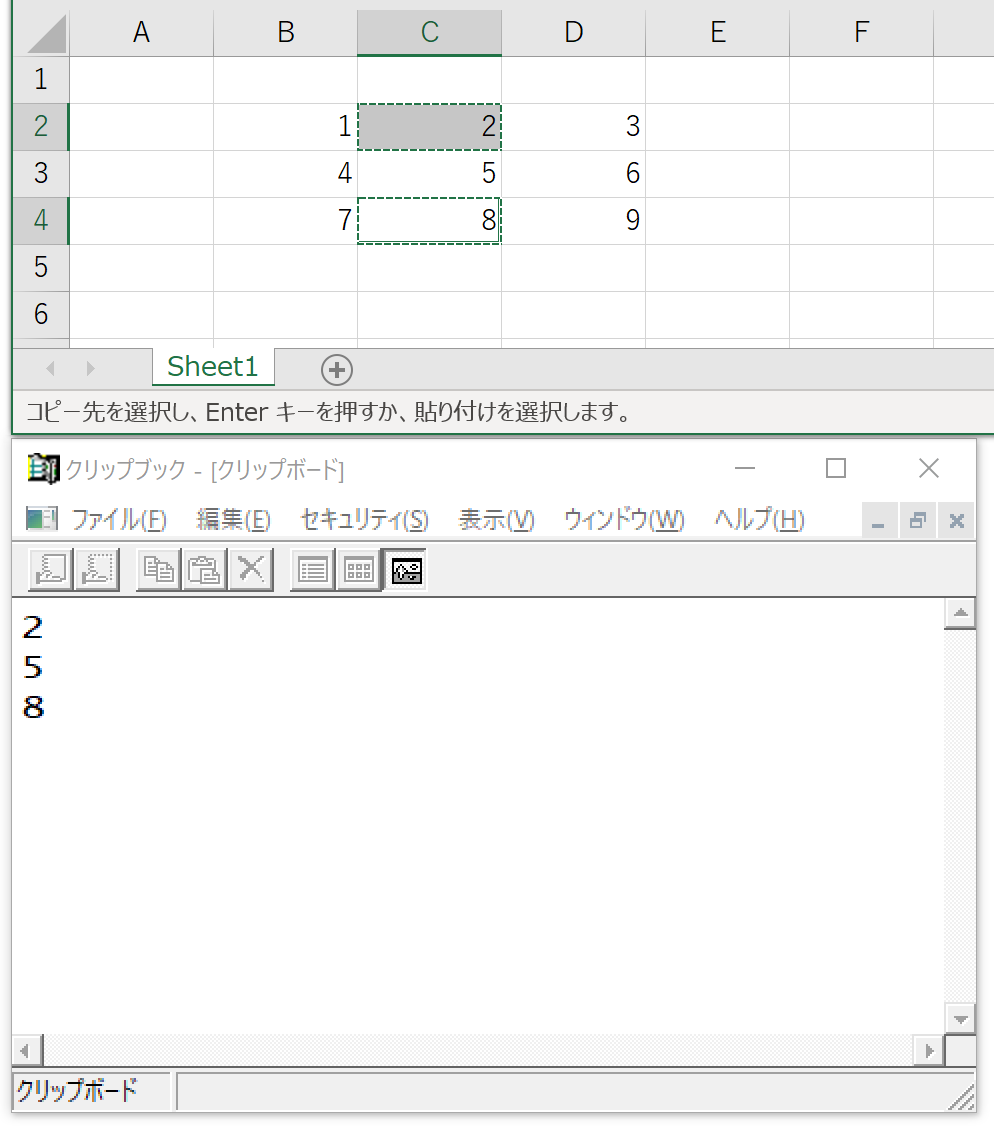
Task: Minimize the inner clipboard child window
Action: click(879, 521)
